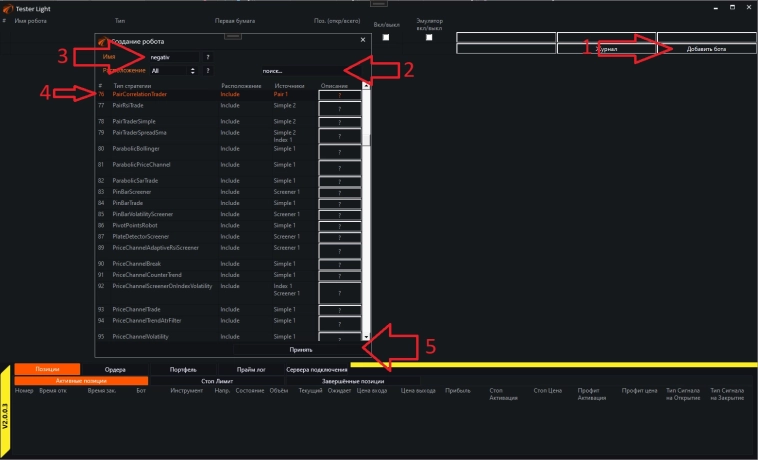Open the description '?' for PriceChannelBreak

(339, 263)
